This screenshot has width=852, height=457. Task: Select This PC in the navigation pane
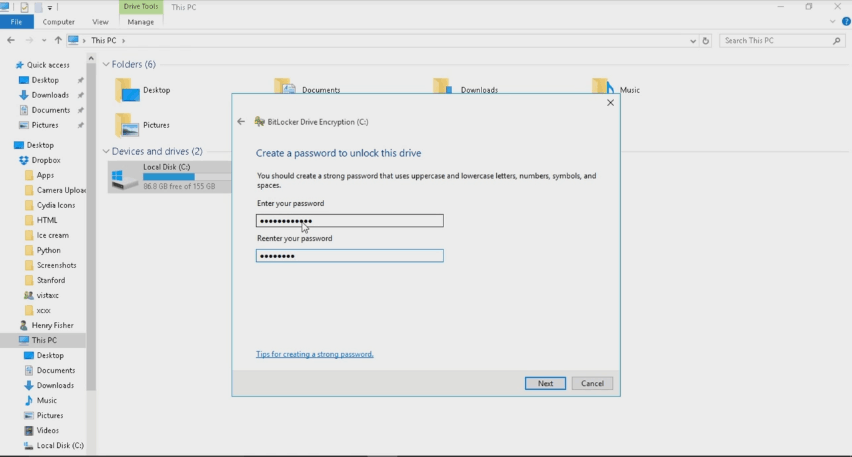click(43, 340)
